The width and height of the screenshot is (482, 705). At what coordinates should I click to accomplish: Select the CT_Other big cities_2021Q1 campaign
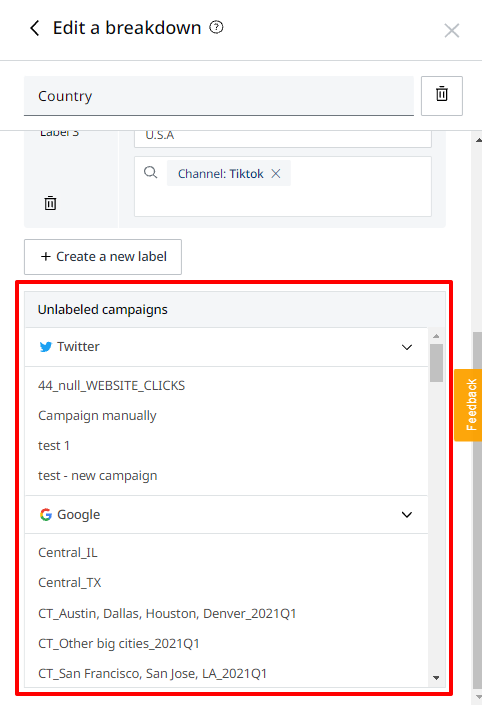(x=119, y=644)
